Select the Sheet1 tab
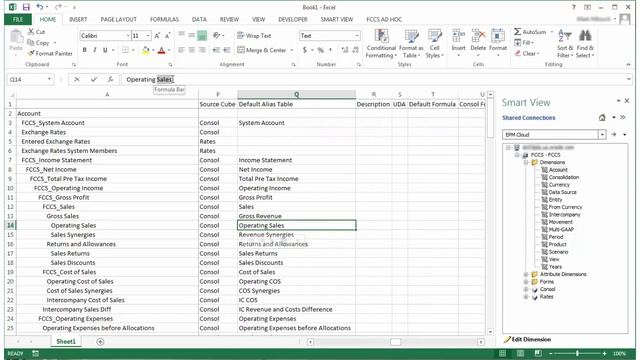Image resolution: width=640 pixels, height=360 pixels. click(x=66, y=342)
